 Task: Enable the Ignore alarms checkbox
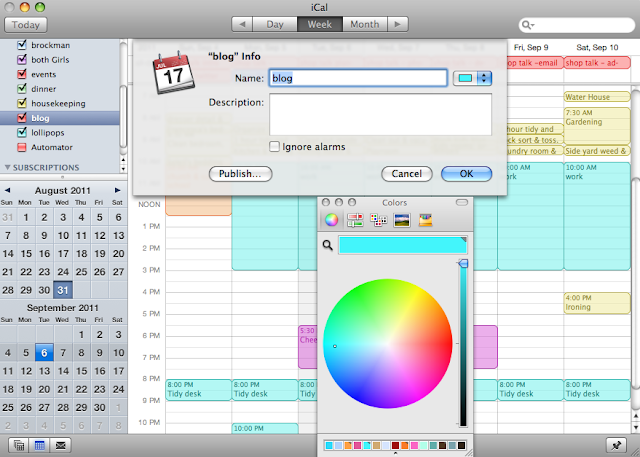coord(275,146)
